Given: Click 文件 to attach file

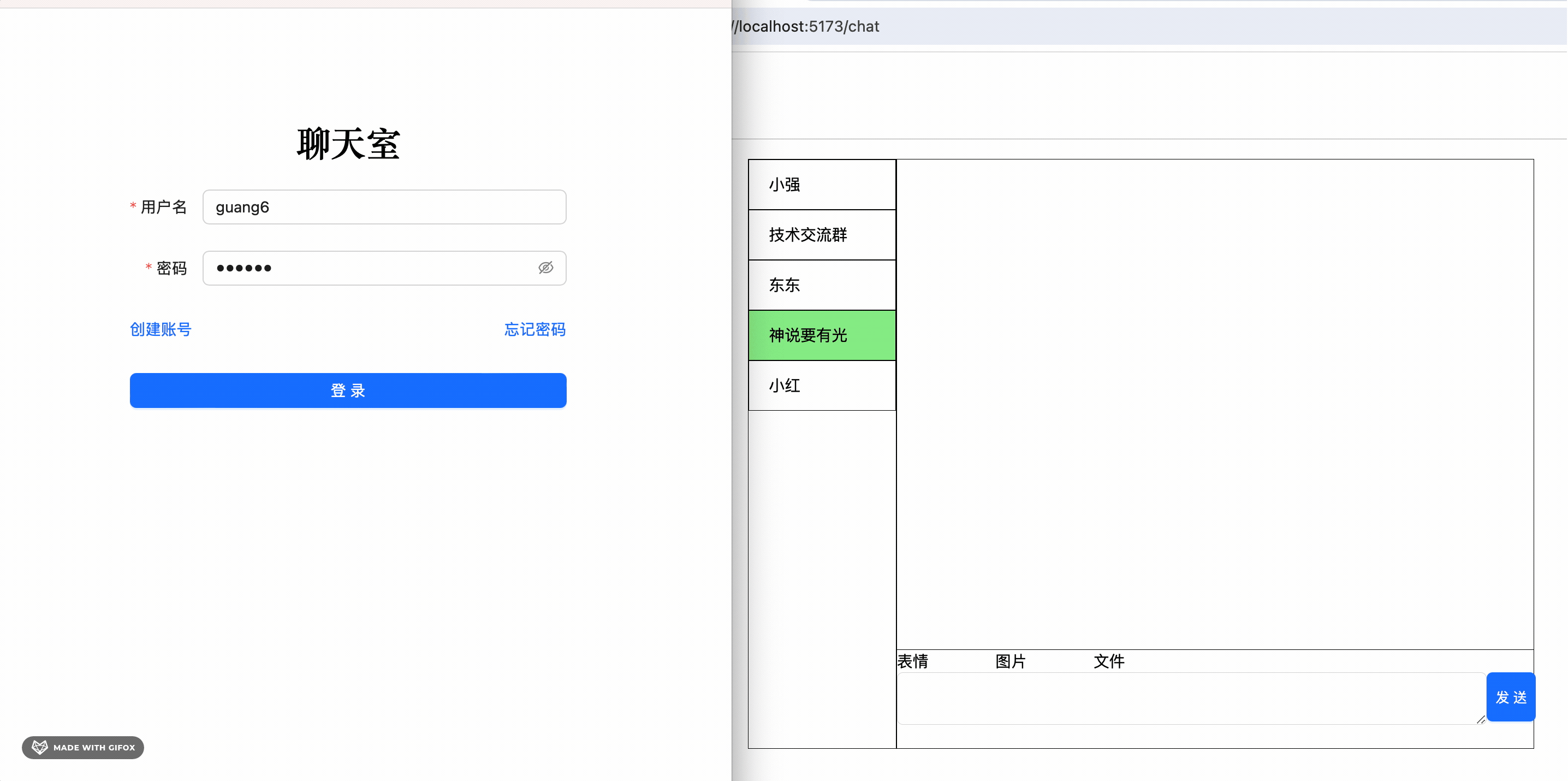Looking at the screenshot, I should 1108,661.
